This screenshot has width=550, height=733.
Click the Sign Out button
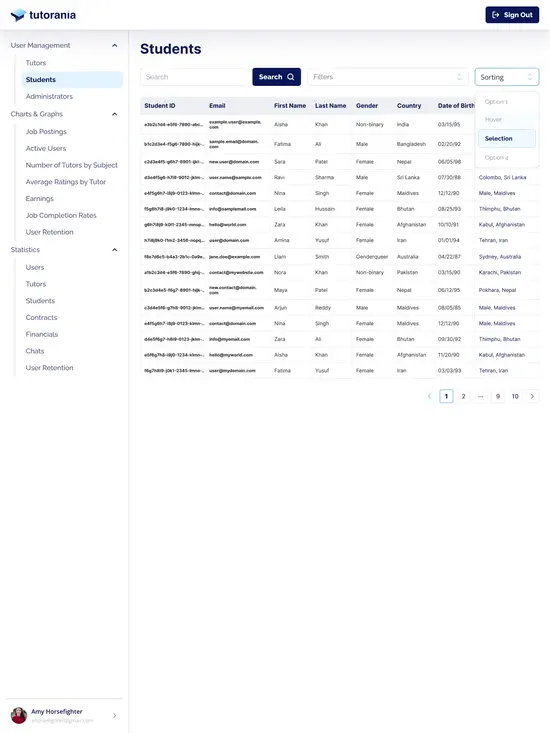pos(512,15)
